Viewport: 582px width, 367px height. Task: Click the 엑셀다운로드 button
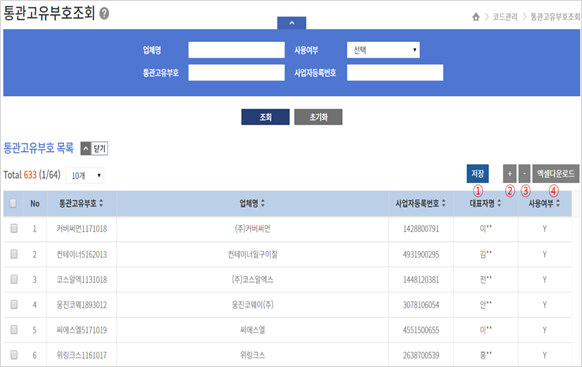556,174
